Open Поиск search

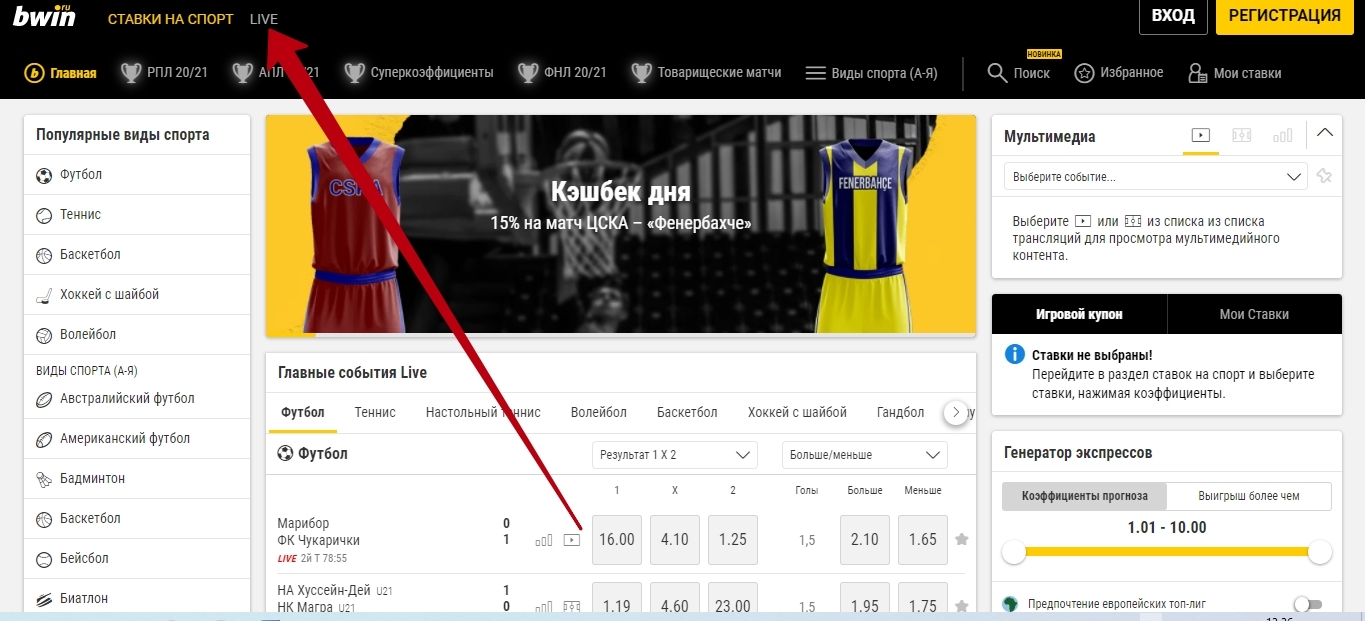(x=1018, y=73)
